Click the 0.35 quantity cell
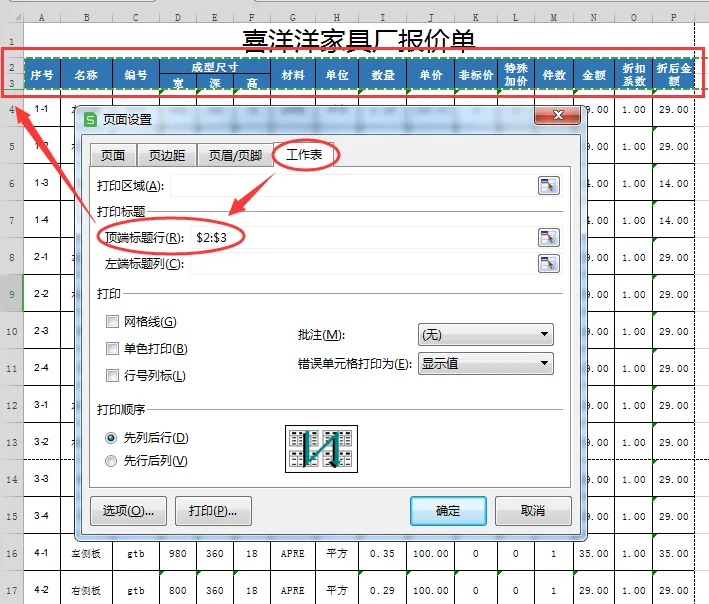Viewport: 709px width, 604px height. pos(383,552)
